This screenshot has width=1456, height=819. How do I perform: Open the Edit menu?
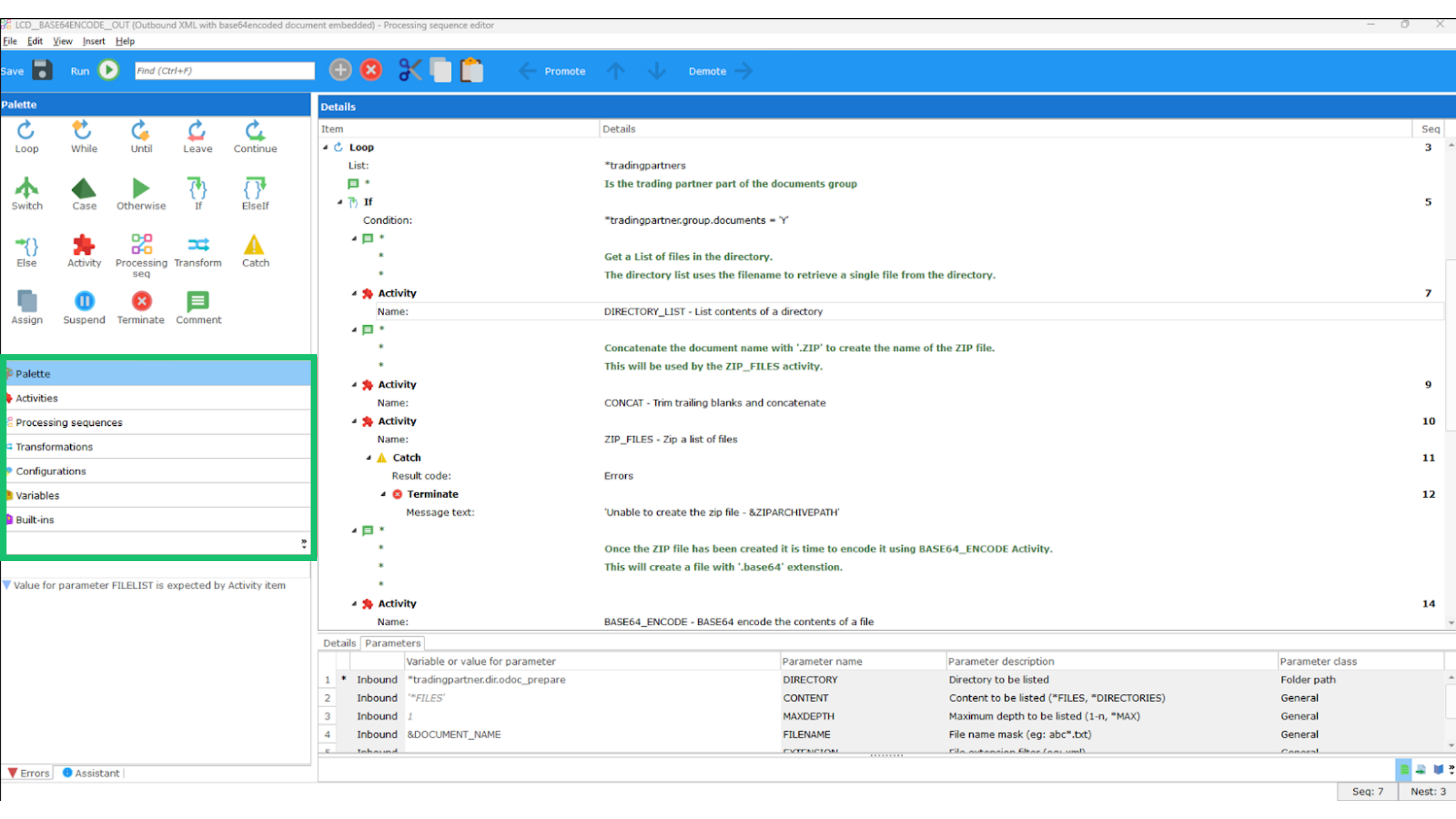point(34,41)
